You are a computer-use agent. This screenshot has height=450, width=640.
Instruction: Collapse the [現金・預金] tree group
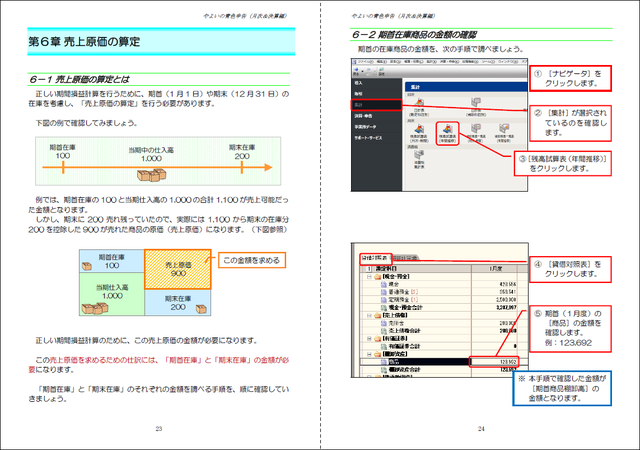(x=369, y=276)
